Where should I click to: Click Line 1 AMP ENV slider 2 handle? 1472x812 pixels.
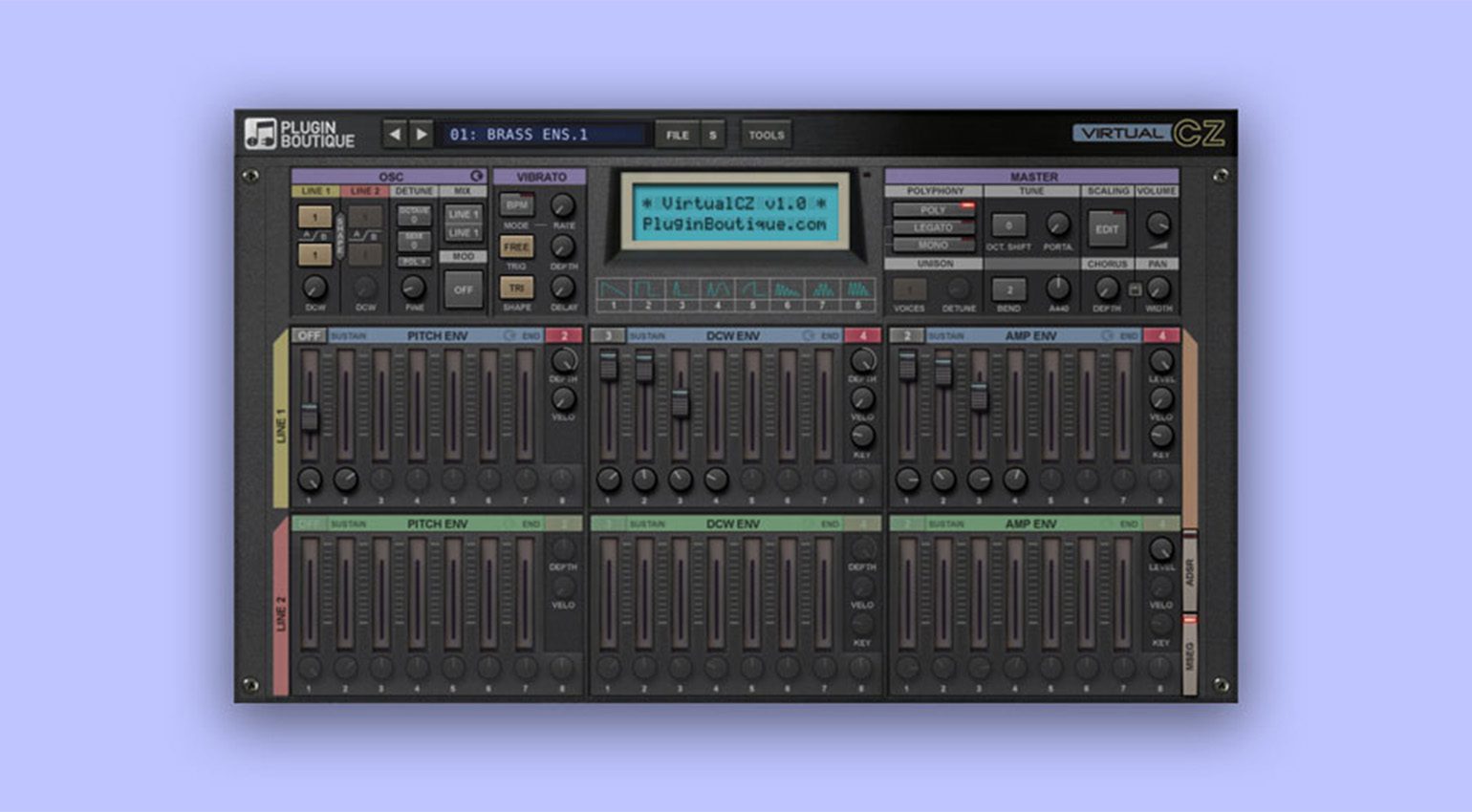(943, 371)
